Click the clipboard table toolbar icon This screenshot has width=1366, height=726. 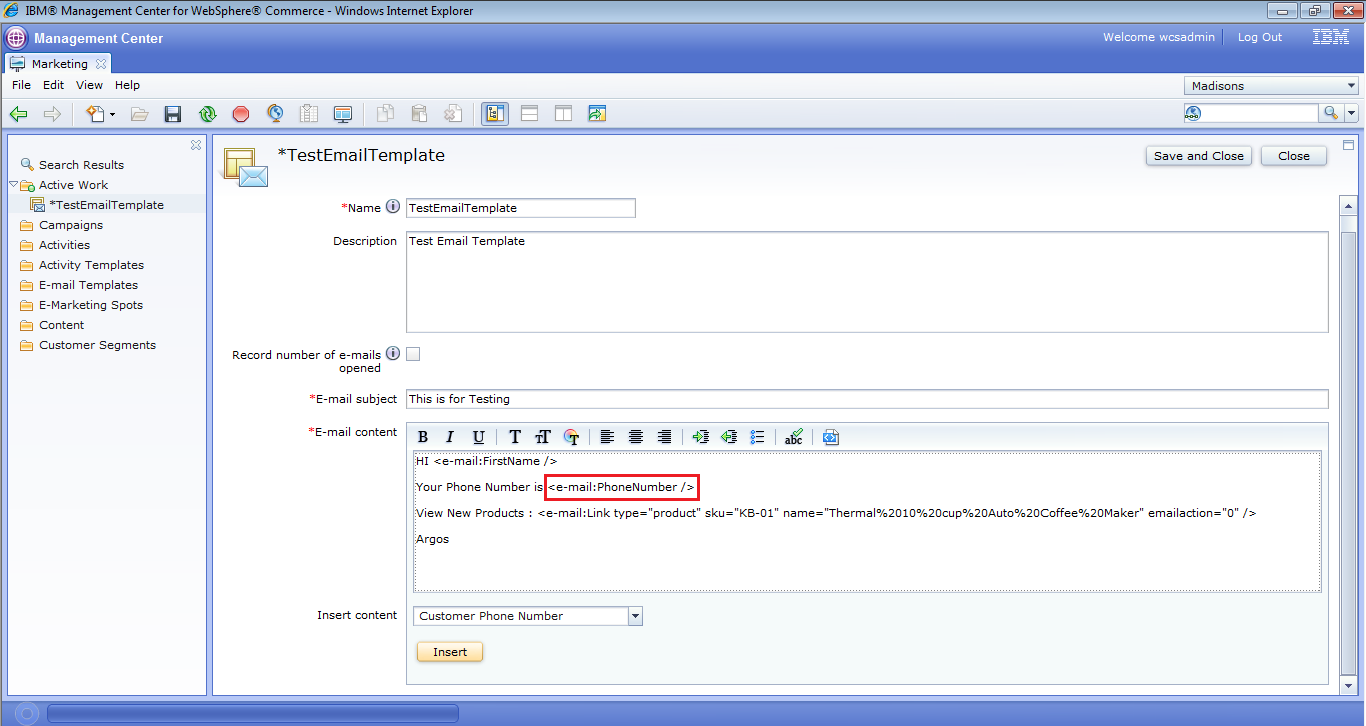[309, 114]
